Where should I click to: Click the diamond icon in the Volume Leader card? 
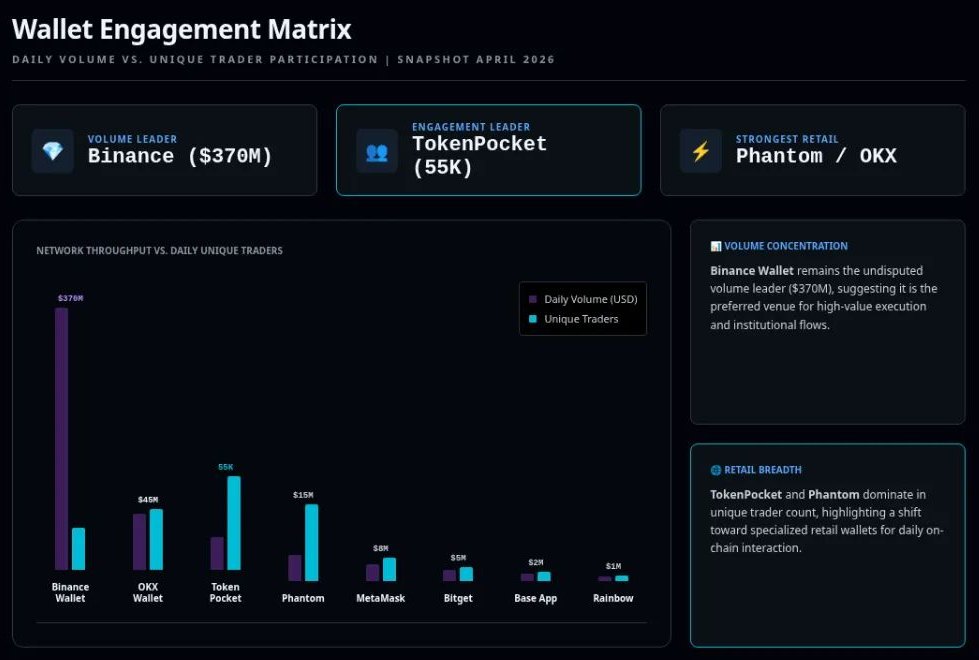point(52,150)
